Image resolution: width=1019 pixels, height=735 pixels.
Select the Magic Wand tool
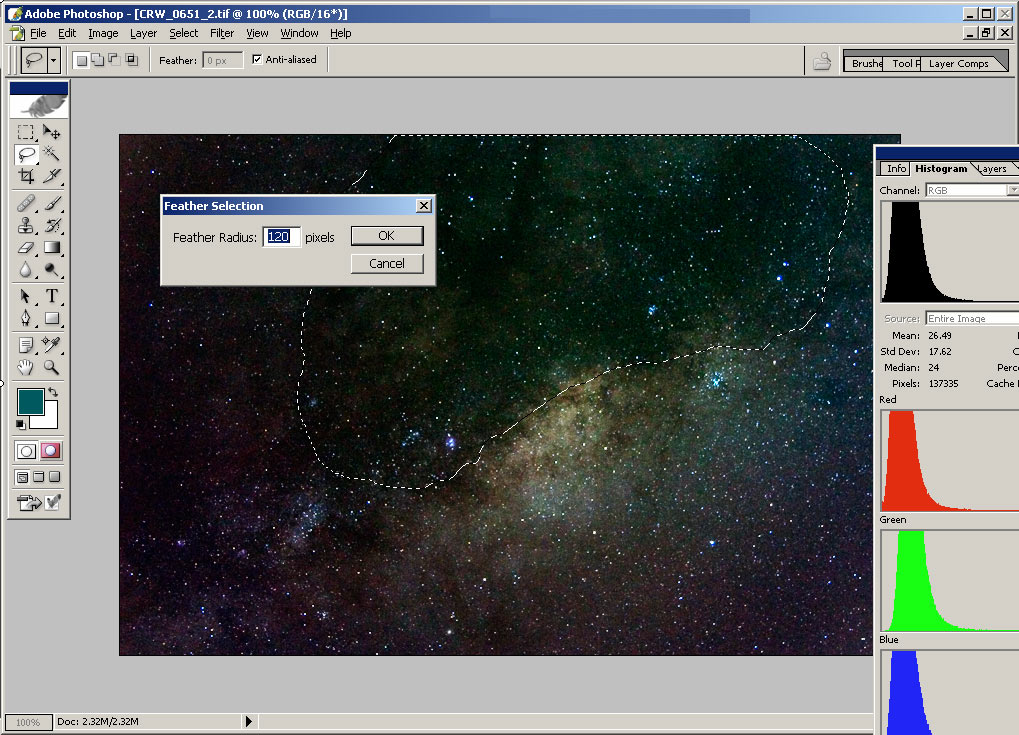click(x=52, y=154)
